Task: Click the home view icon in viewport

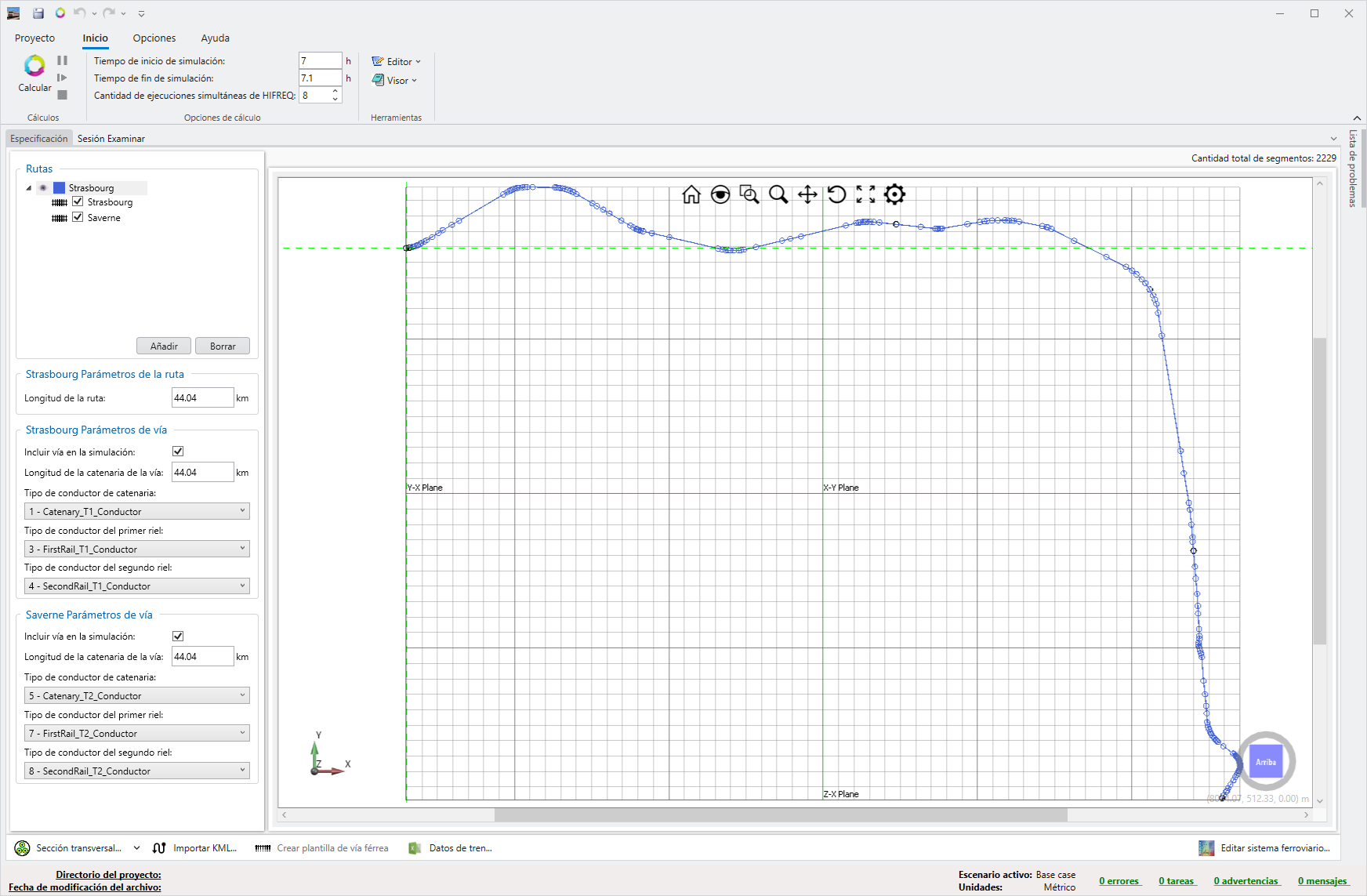Action: [x=691, y=194]
